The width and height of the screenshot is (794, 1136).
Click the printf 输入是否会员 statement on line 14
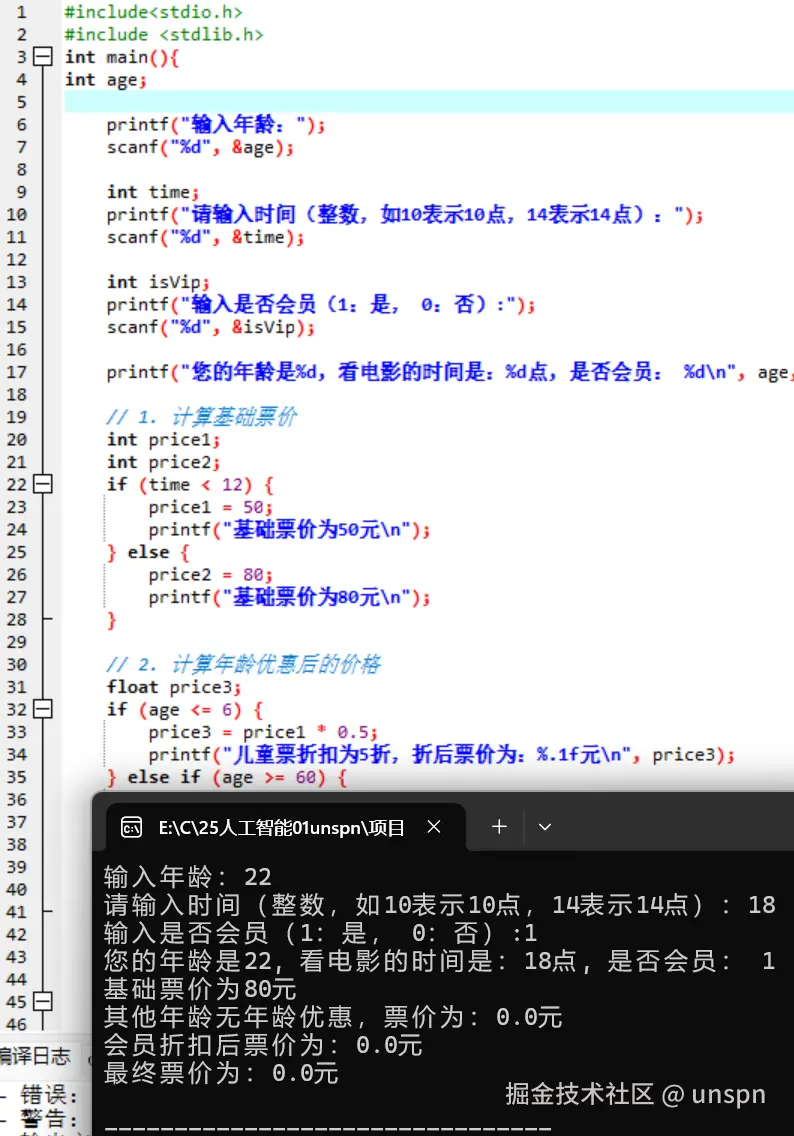click(321, 304)
